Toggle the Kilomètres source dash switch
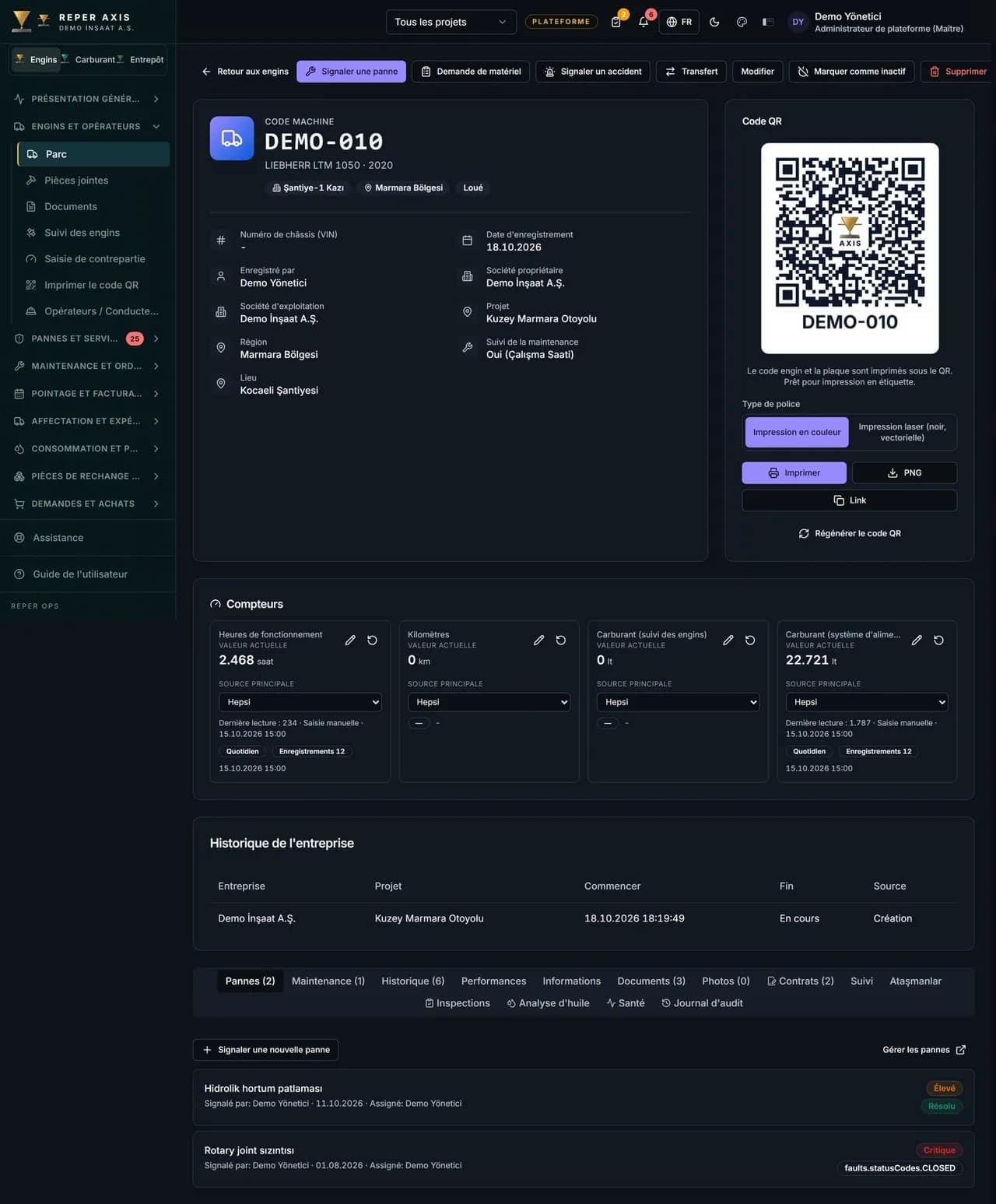Viewport: 996px width, 1204px height. coord(419,723)
